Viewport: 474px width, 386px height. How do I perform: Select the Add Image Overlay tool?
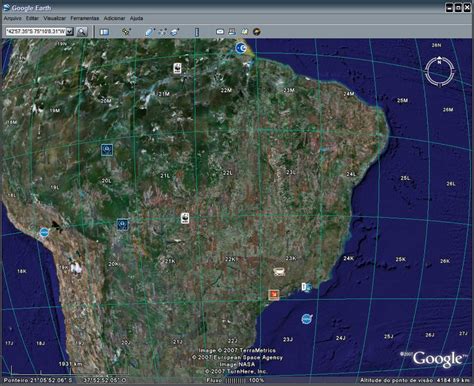pyautogui.click(x=175, y=32)
